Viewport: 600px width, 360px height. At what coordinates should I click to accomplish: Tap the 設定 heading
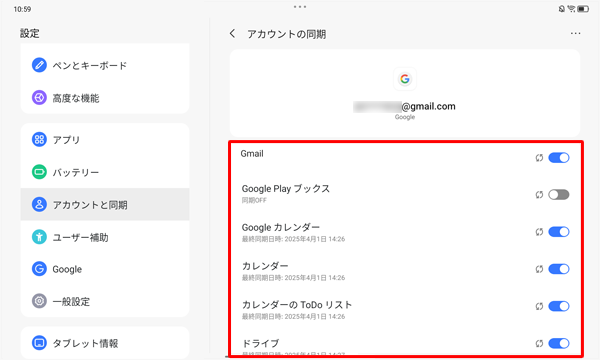point(29,33)
